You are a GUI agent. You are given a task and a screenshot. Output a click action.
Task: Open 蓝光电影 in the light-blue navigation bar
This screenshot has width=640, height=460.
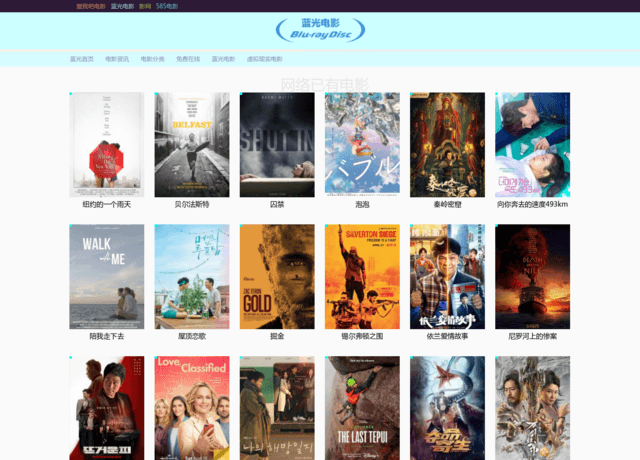(x=223, y=59)
